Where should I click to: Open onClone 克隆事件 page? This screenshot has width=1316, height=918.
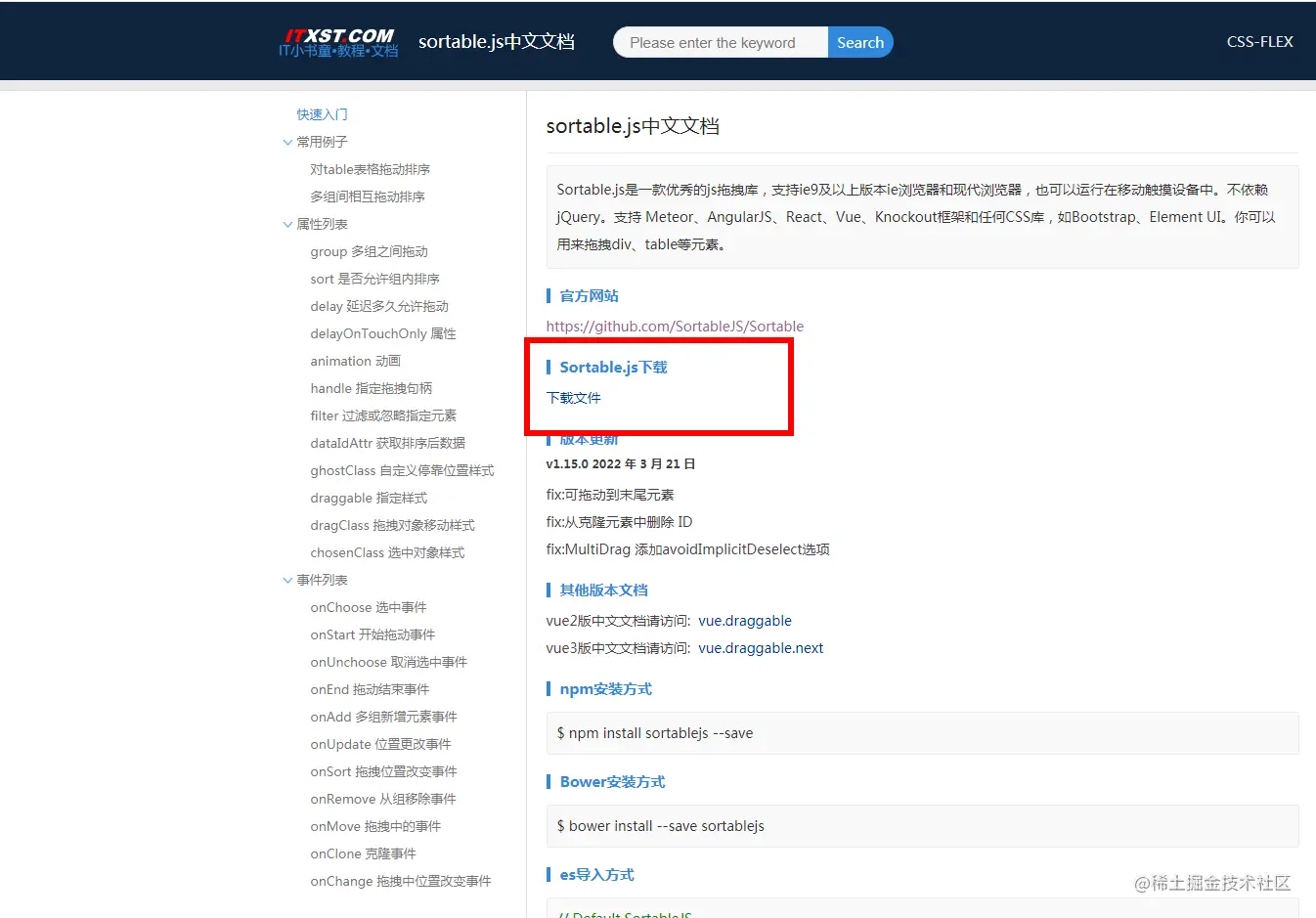(364, 853)
